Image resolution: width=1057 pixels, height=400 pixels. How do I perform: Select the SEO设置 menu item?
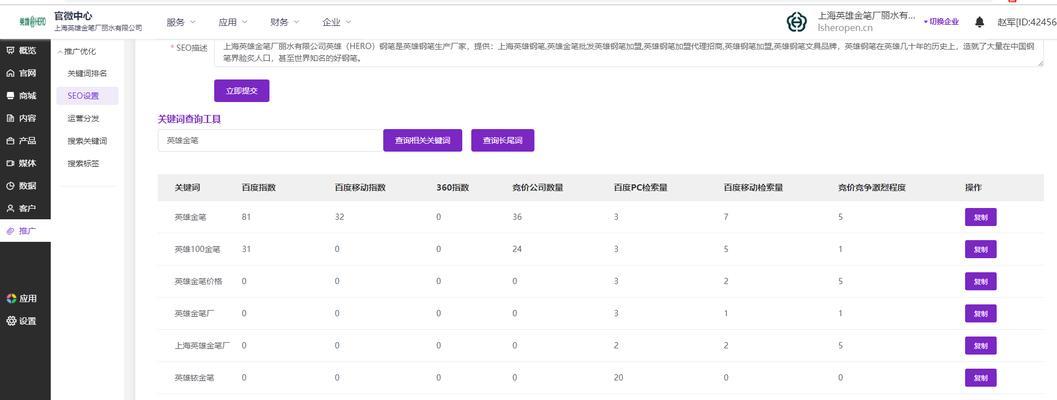click(x=87, y=96)
